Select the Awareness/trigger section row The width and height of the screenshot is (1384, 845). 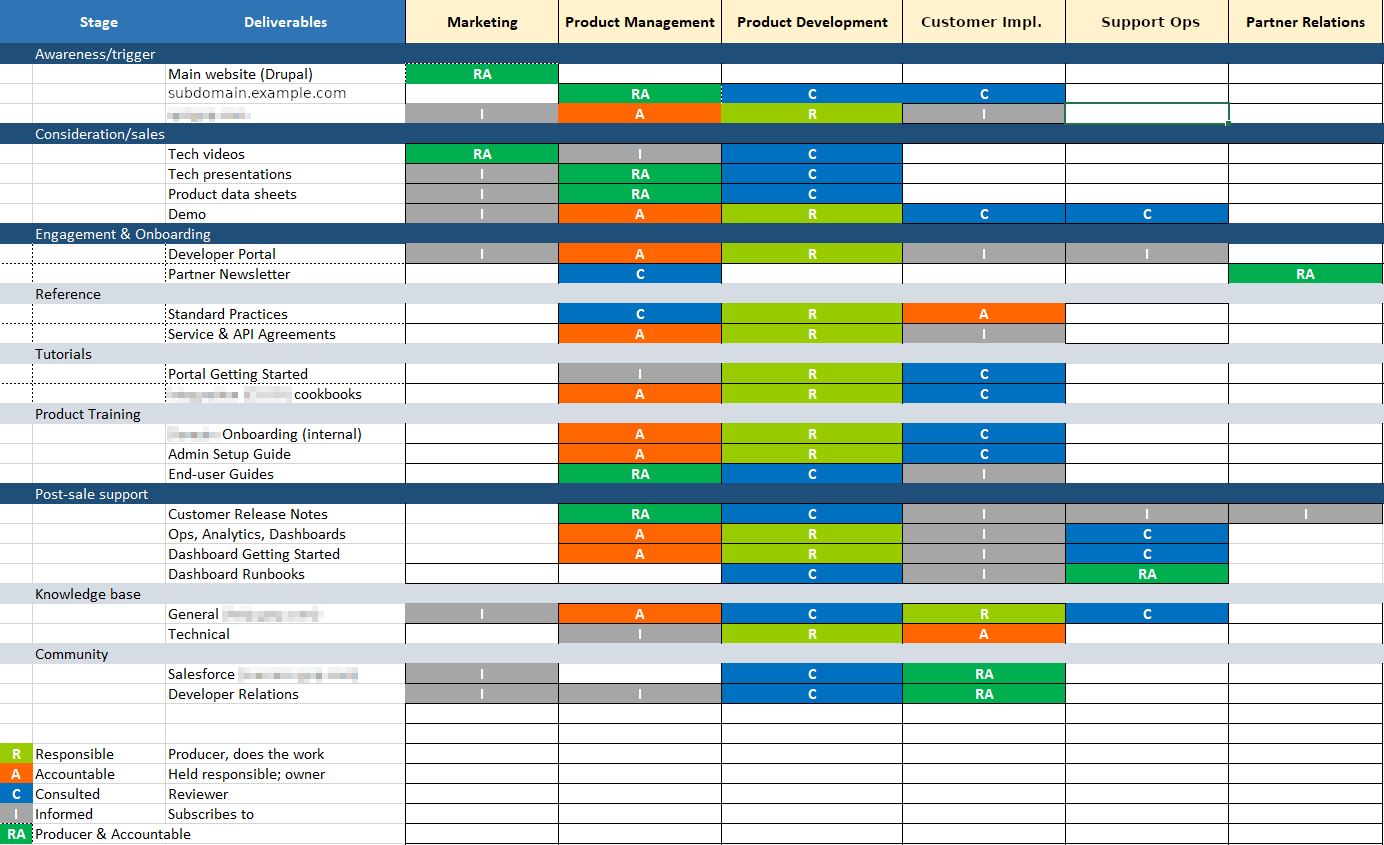click(692, 54)
